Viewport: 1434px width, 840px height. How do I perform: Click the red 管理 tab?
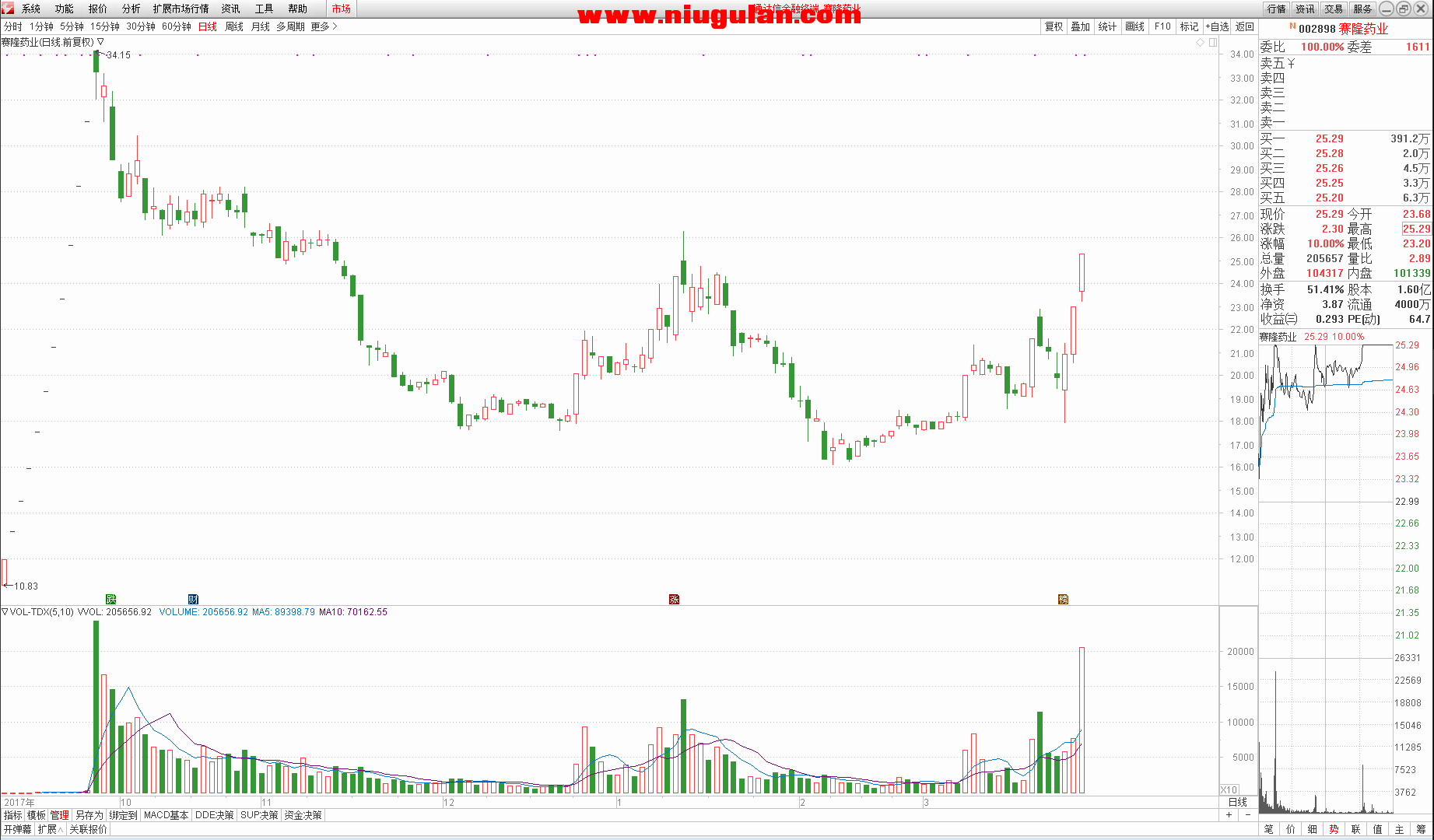(x=60, y=815)
